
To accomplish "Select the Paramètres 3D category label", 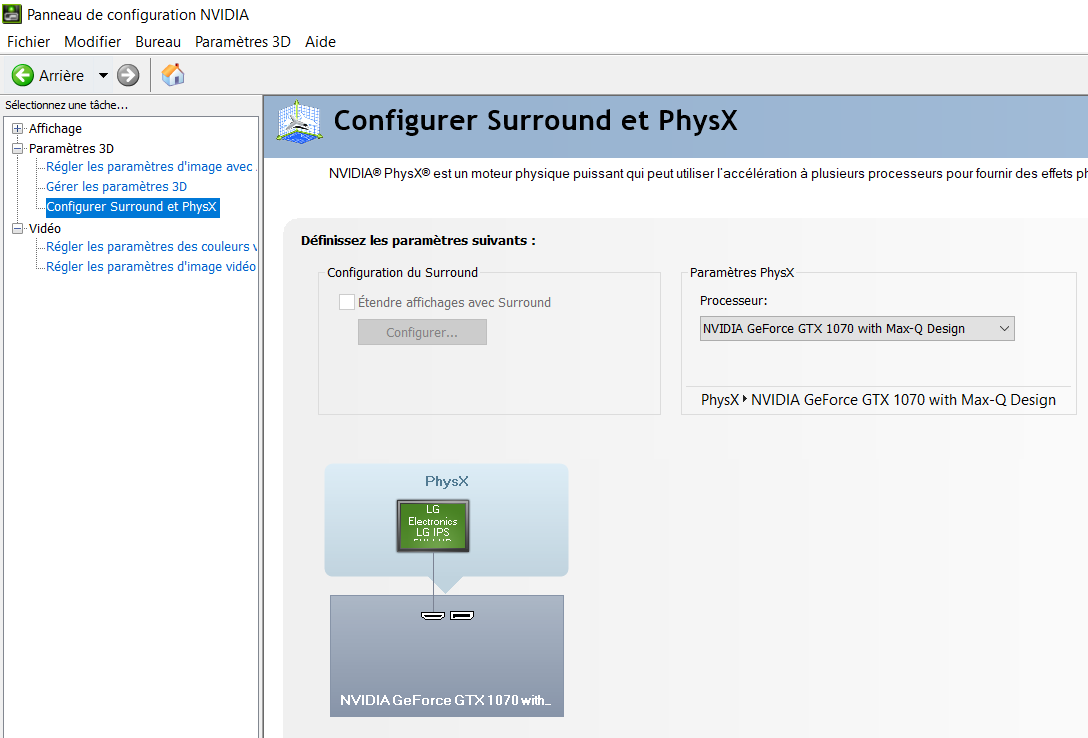I will (71, 148).
